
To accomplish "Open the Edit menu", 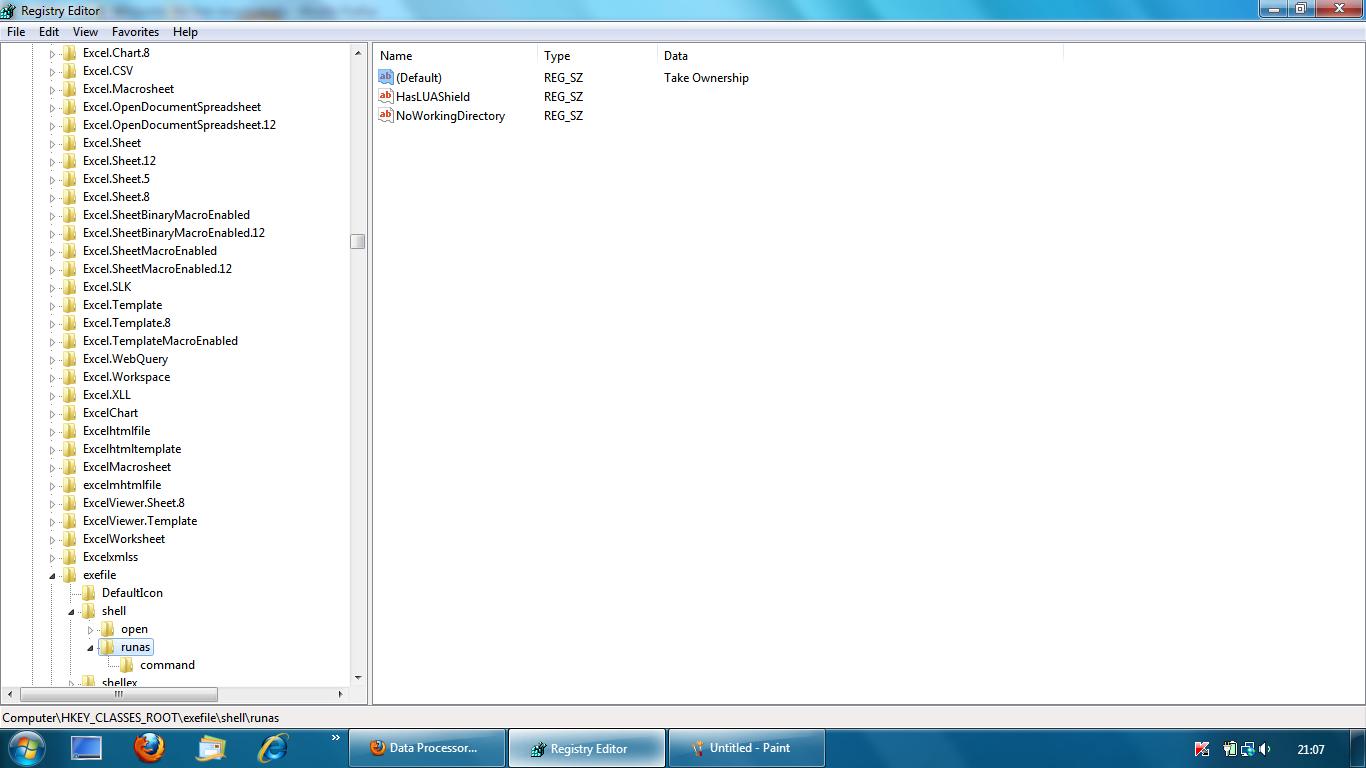I will pos(49,32).
